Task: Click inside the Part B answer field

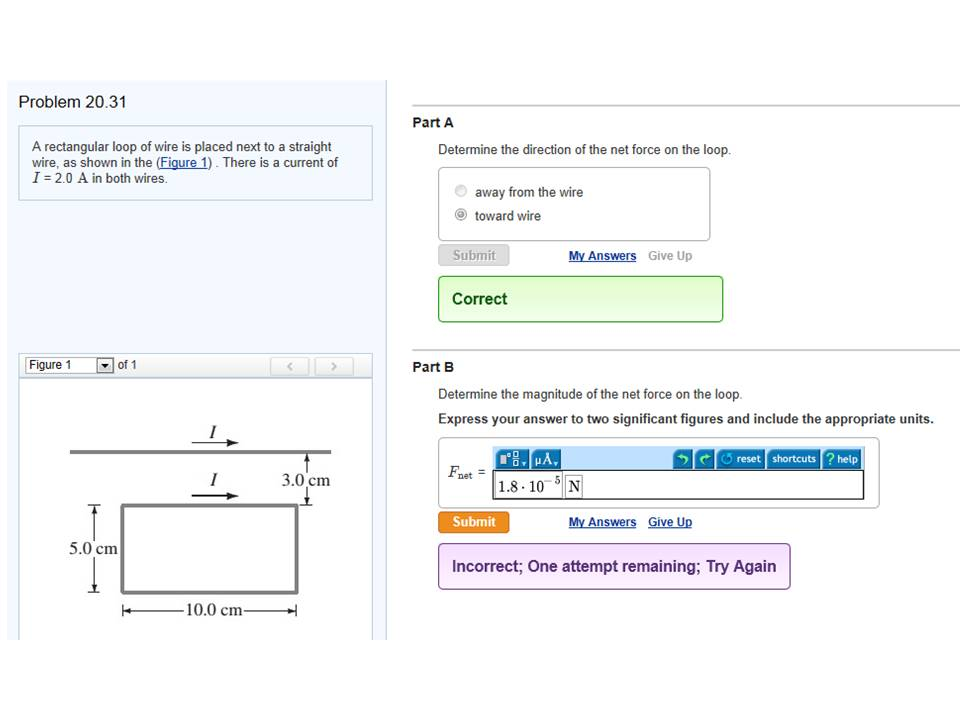Action: coord(700,484)
